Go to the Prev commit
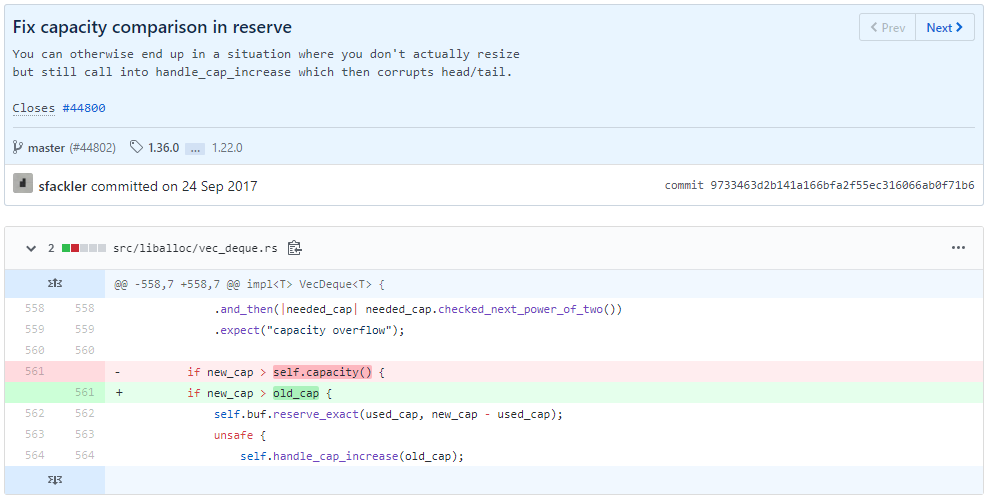988x500 pixels. pyautogui.click(x=887, y=28)
